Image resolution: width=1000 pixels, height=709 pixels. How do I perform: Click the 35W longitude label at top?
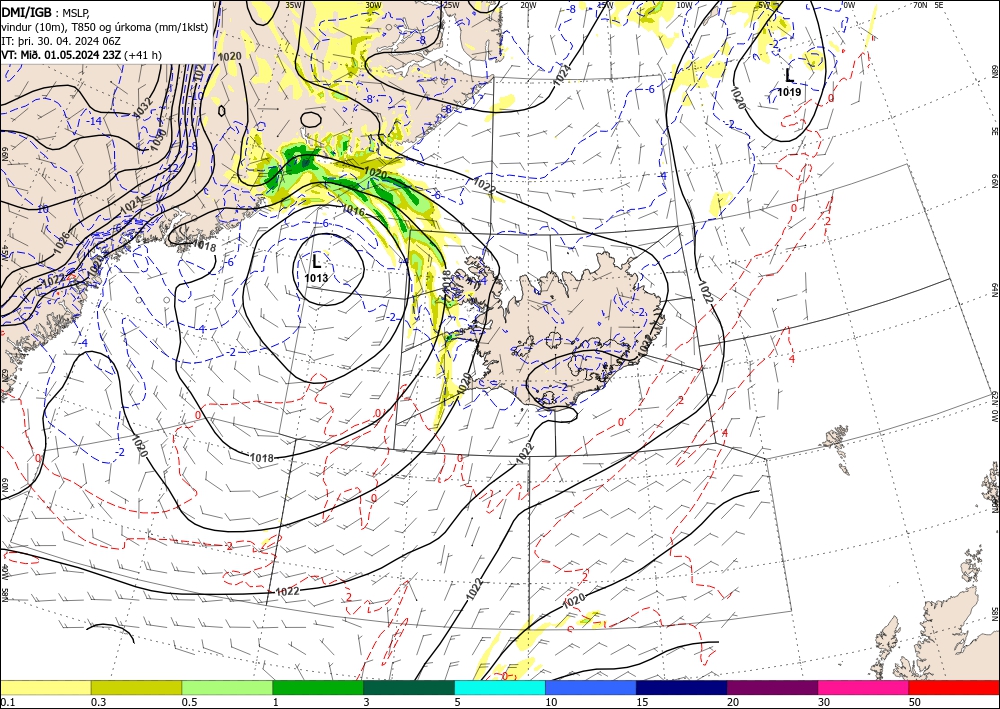click(x=293, y=5)
